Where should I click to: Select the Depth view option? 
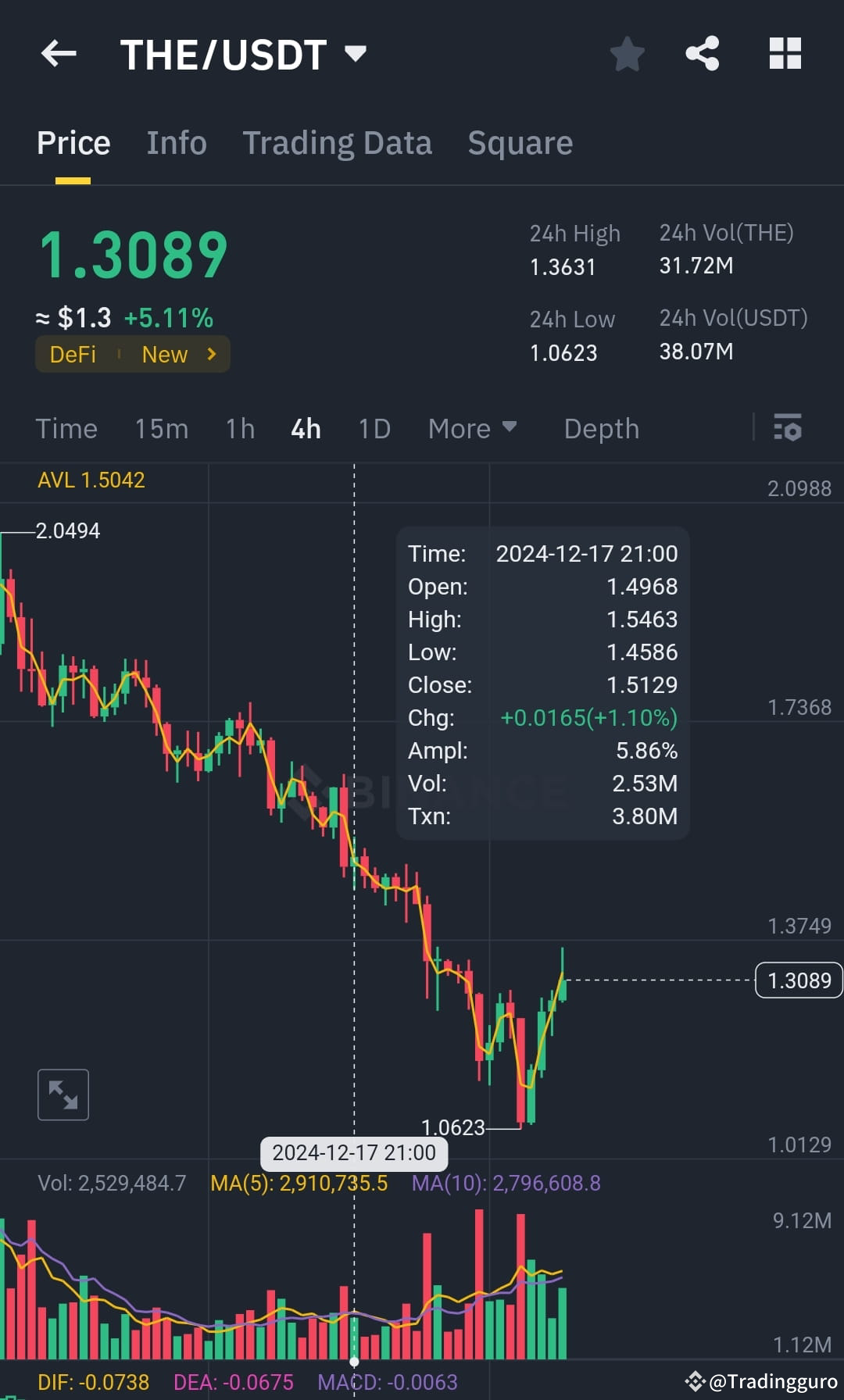click(601, 428)
